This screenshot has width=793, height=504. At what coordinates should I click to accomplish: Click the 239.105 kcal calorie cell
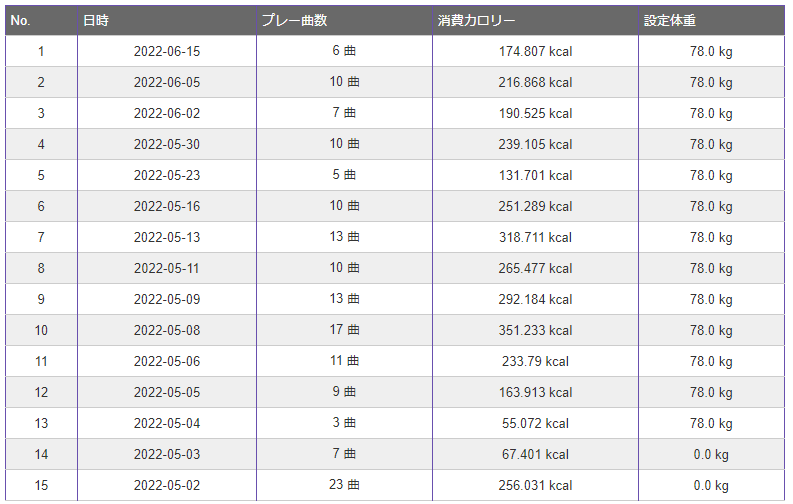[x=536, y=144]
